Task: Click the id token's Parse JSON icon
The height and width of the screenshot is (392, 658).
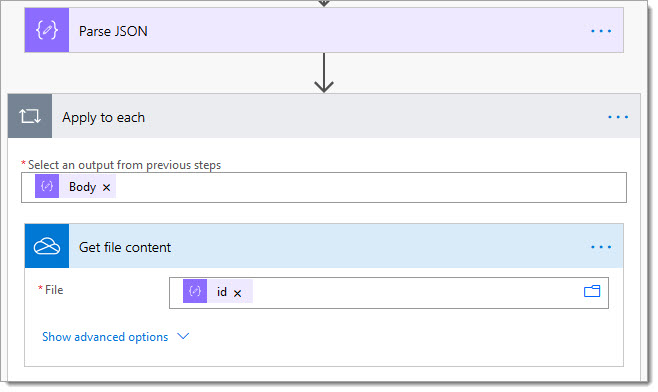Action: tap(195, 291)
